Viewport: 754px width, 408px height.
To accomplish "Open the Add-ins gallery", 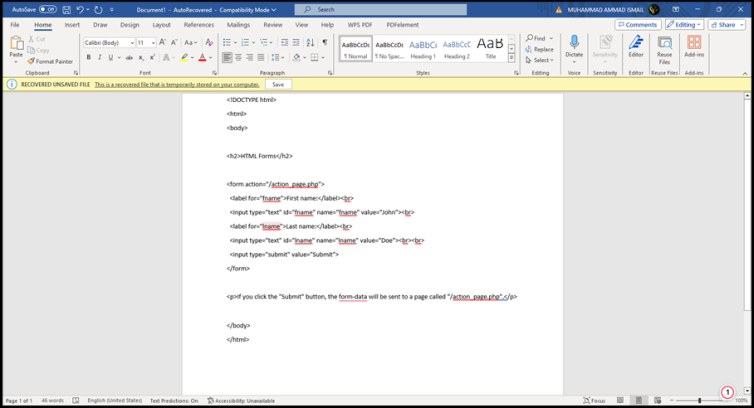I will click(x=694, y=42).
